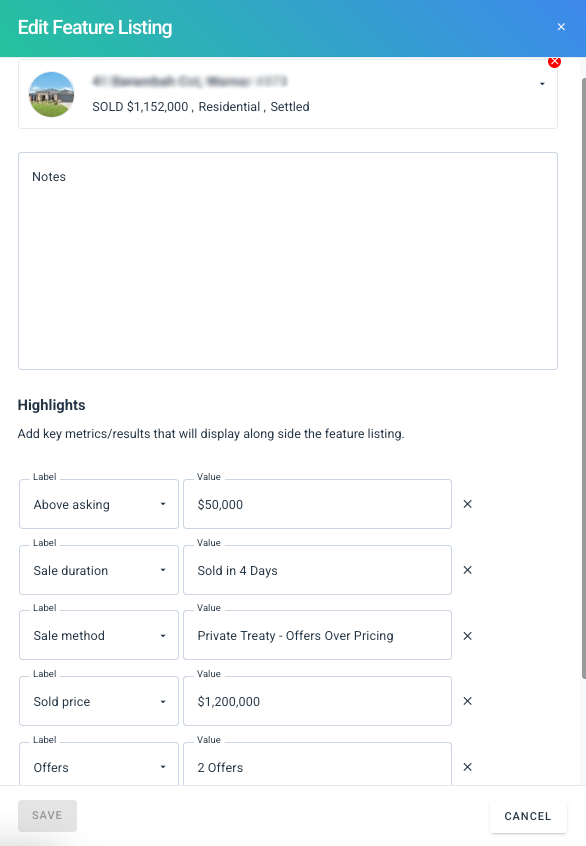Image resolution: width=586 pixels, height=846 pixels.
Task: Open the Sale duration label dropdown
Action: tap(99, 570)
